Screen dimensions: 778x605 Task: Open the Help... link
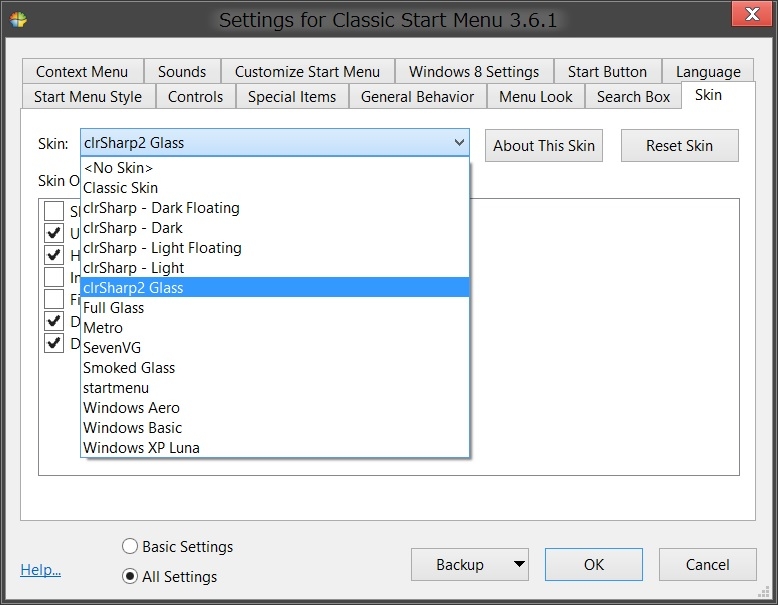[40, 570]
